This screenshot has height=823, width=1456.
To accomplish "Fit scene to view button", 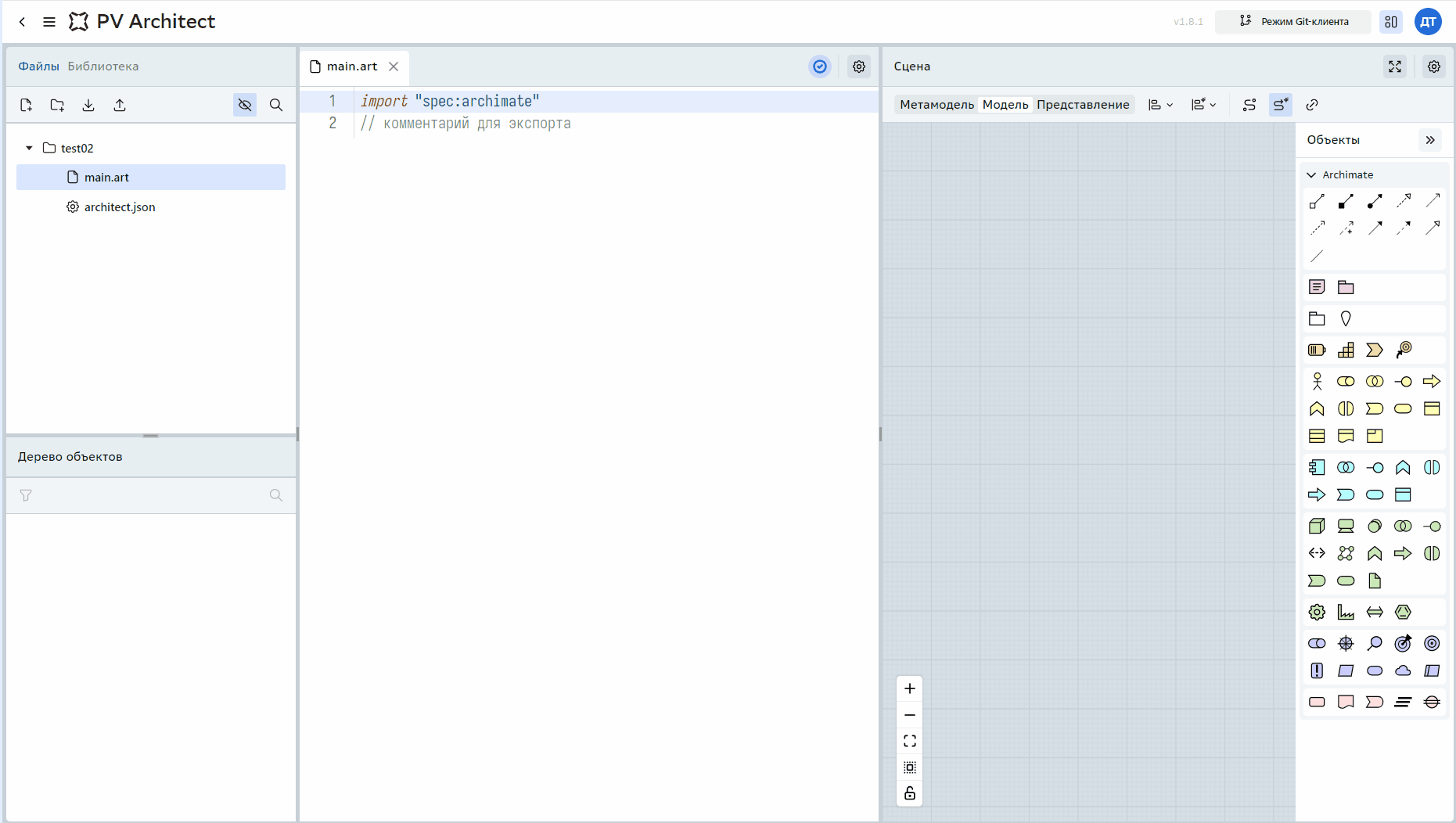I will (x=910, y=741).
